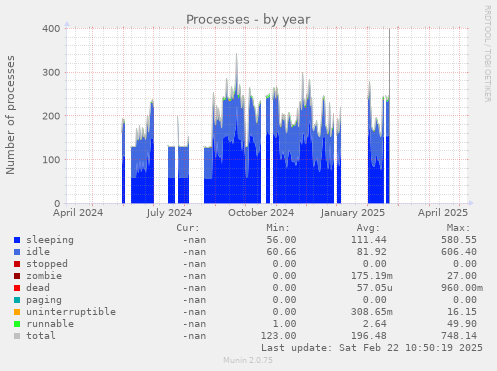Click sleeping avg value 111.44
Screen dimensions: 497x371
pos(369,240)
